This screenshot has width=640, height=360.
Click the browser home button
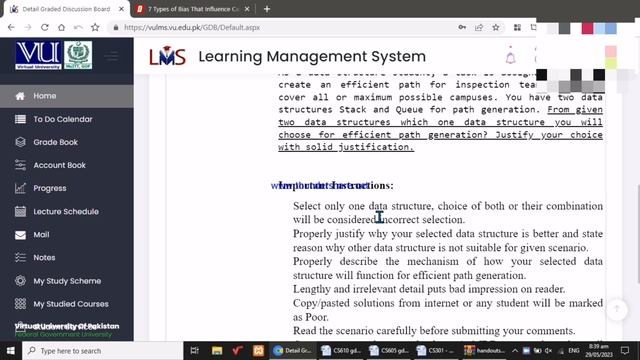click(x=61, y=27)
